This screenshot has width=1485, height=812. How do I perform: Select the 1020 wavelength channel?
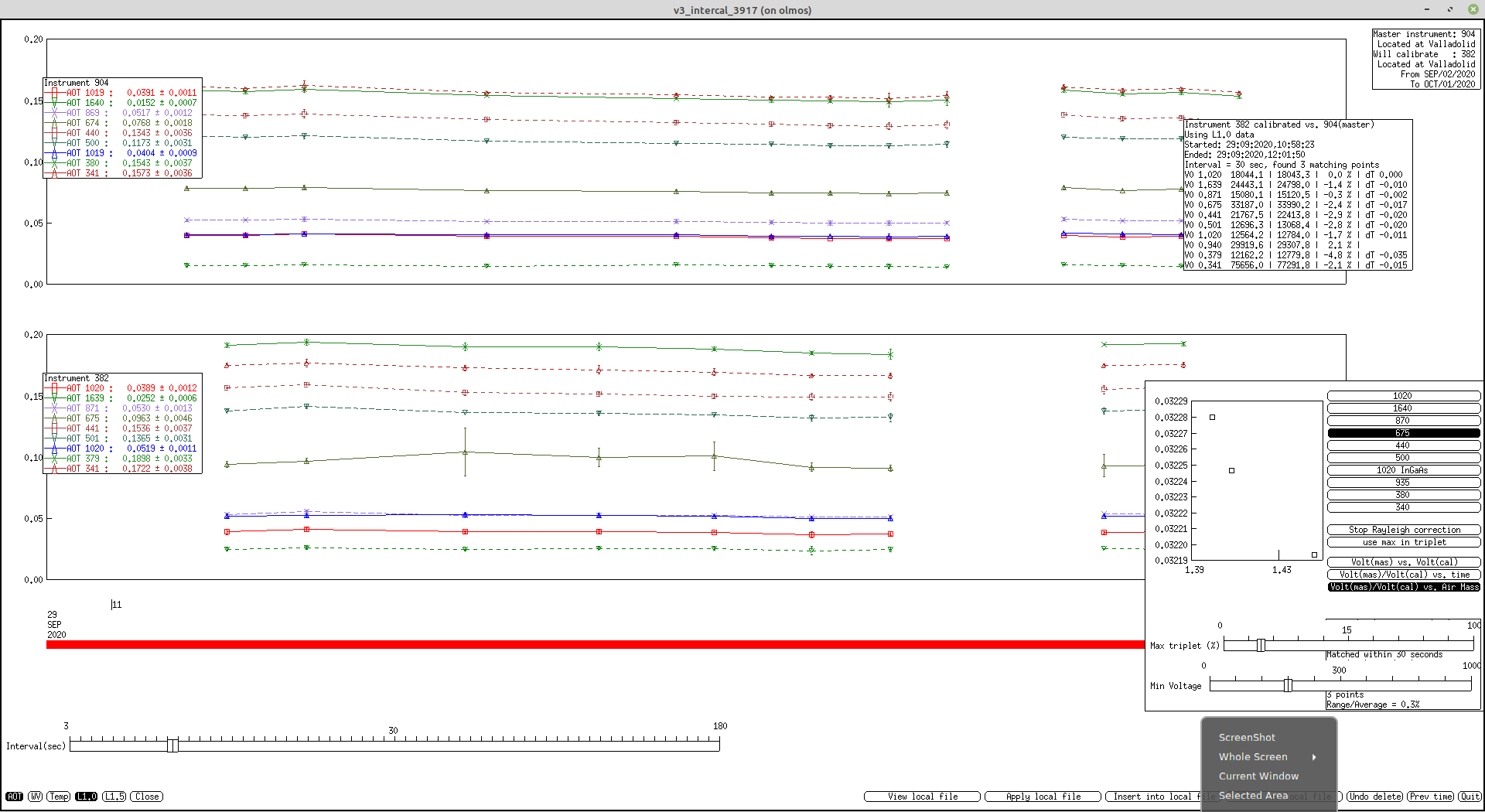pyautogui.click(x=1404, y=396)
